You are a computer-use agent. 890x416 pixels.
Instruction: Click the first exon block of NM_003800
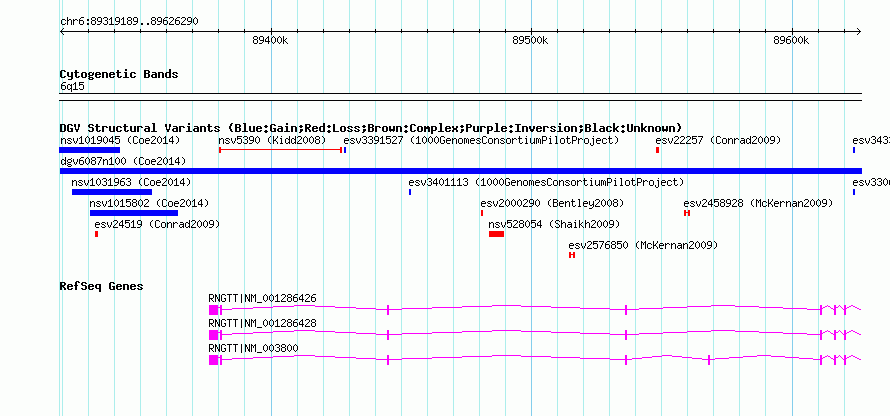(213, 360)
